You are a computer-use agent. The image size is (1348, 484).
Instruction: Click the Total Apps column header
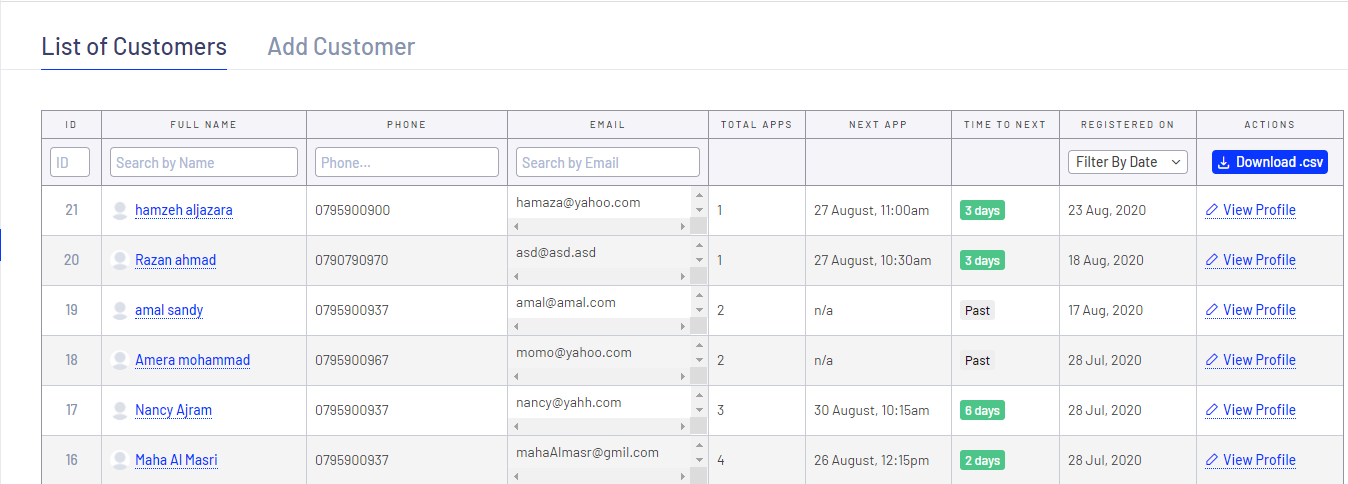pyautogui.click(x=756, y=125)
